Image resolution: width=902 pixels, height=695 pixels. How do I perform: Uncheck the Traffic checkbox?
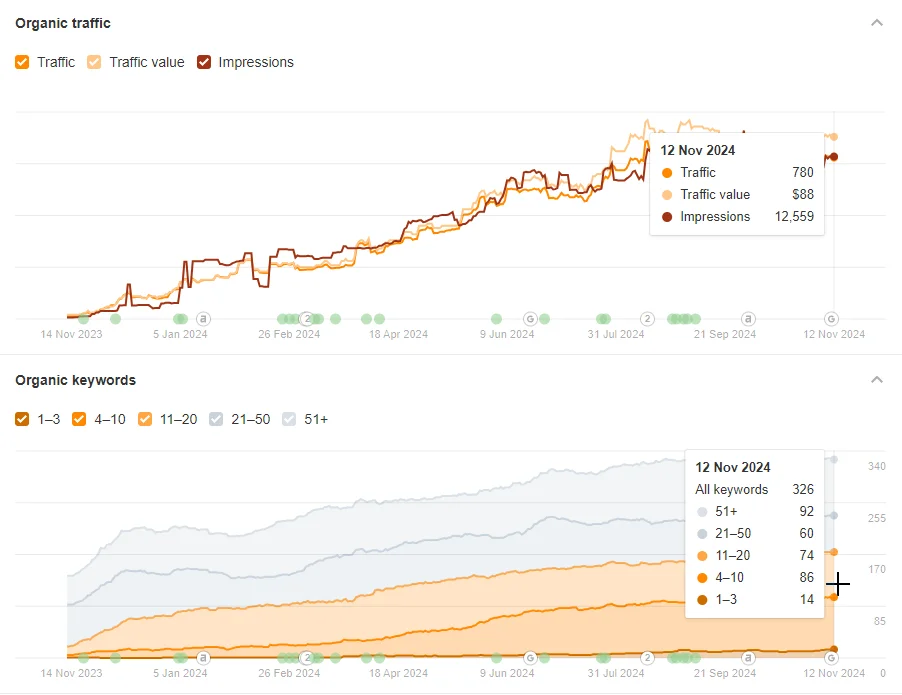coord(22,62)
